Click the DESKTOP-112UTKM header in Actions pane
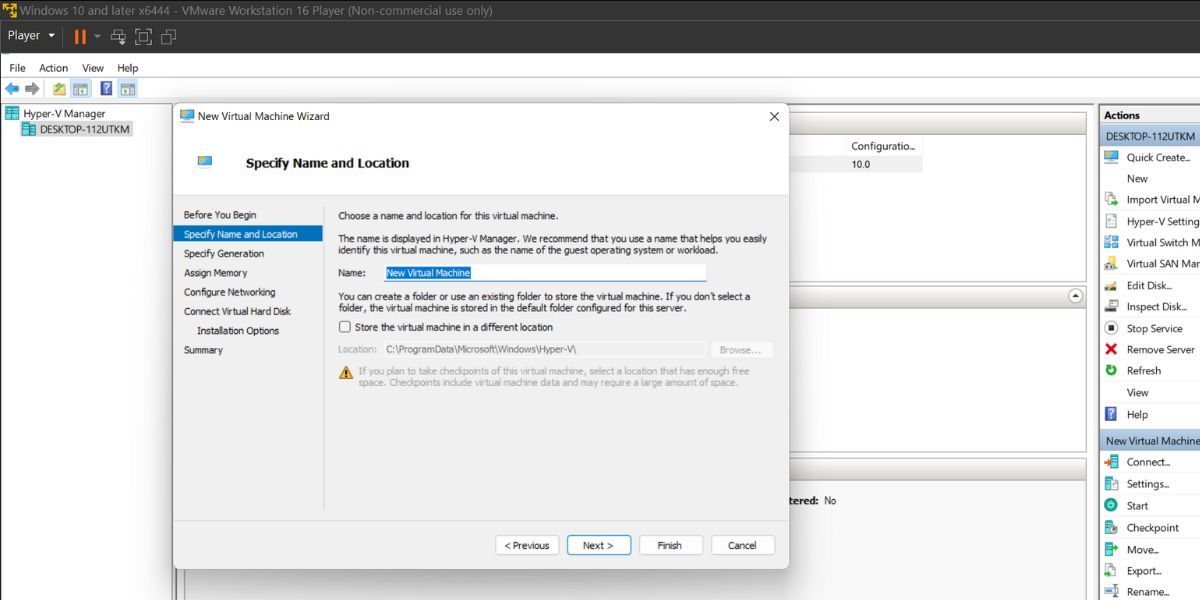This screenshot has height=600, width=1200. pyautogui.click(x=1150, y=136)
